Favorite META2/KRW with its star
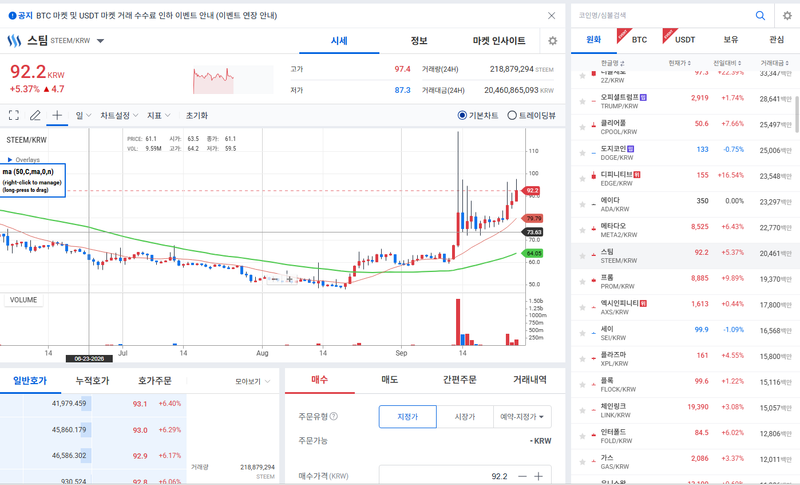This screenshot has width=800, height=485. click(x=582, y=230)
